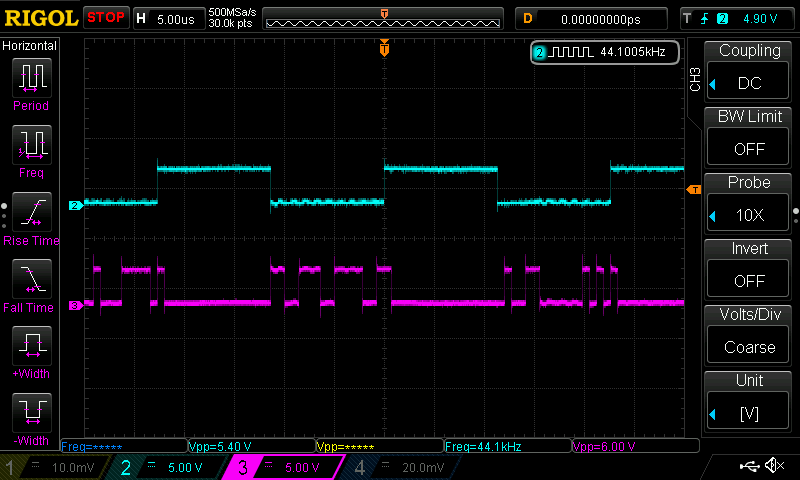This screenshot has width=800, height=480.
Task: Click the Horizontal menu header
Action: click(30, 46)
